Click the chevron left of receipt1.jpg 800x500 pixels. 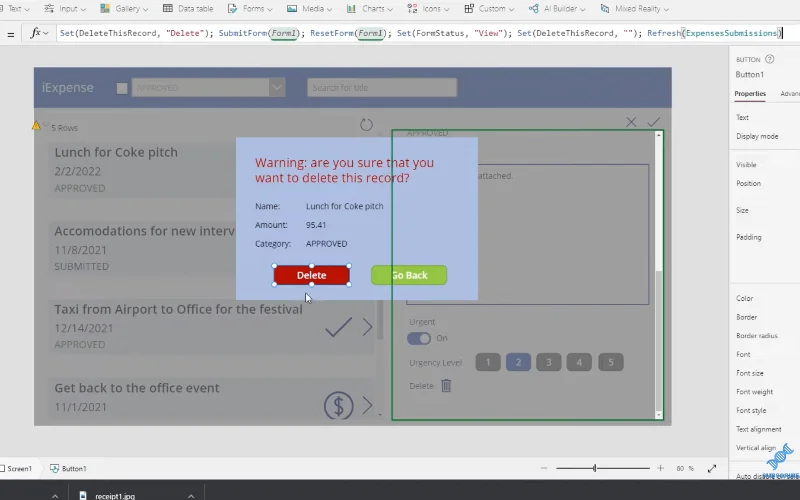click(x=55, y=496)
